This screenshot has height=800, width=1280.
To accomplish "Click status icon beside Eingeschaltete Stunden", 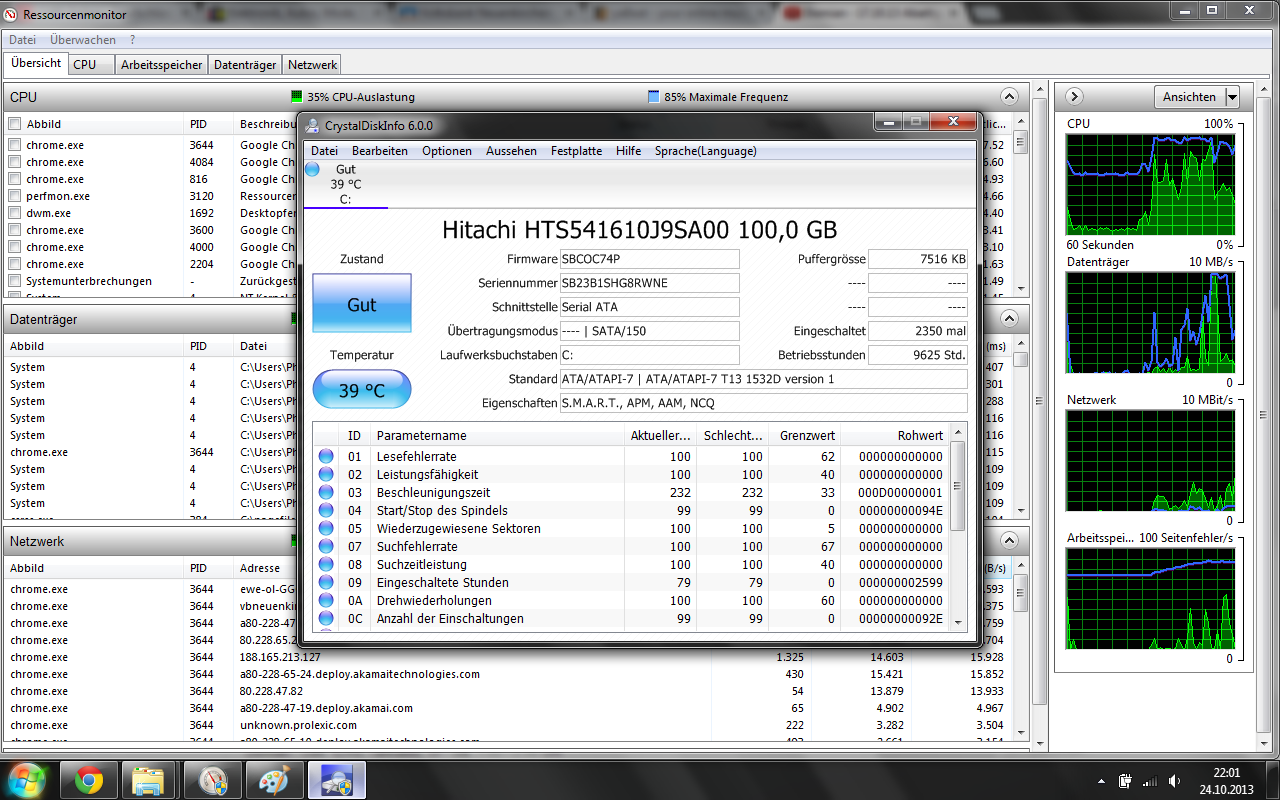I will 326,582.
